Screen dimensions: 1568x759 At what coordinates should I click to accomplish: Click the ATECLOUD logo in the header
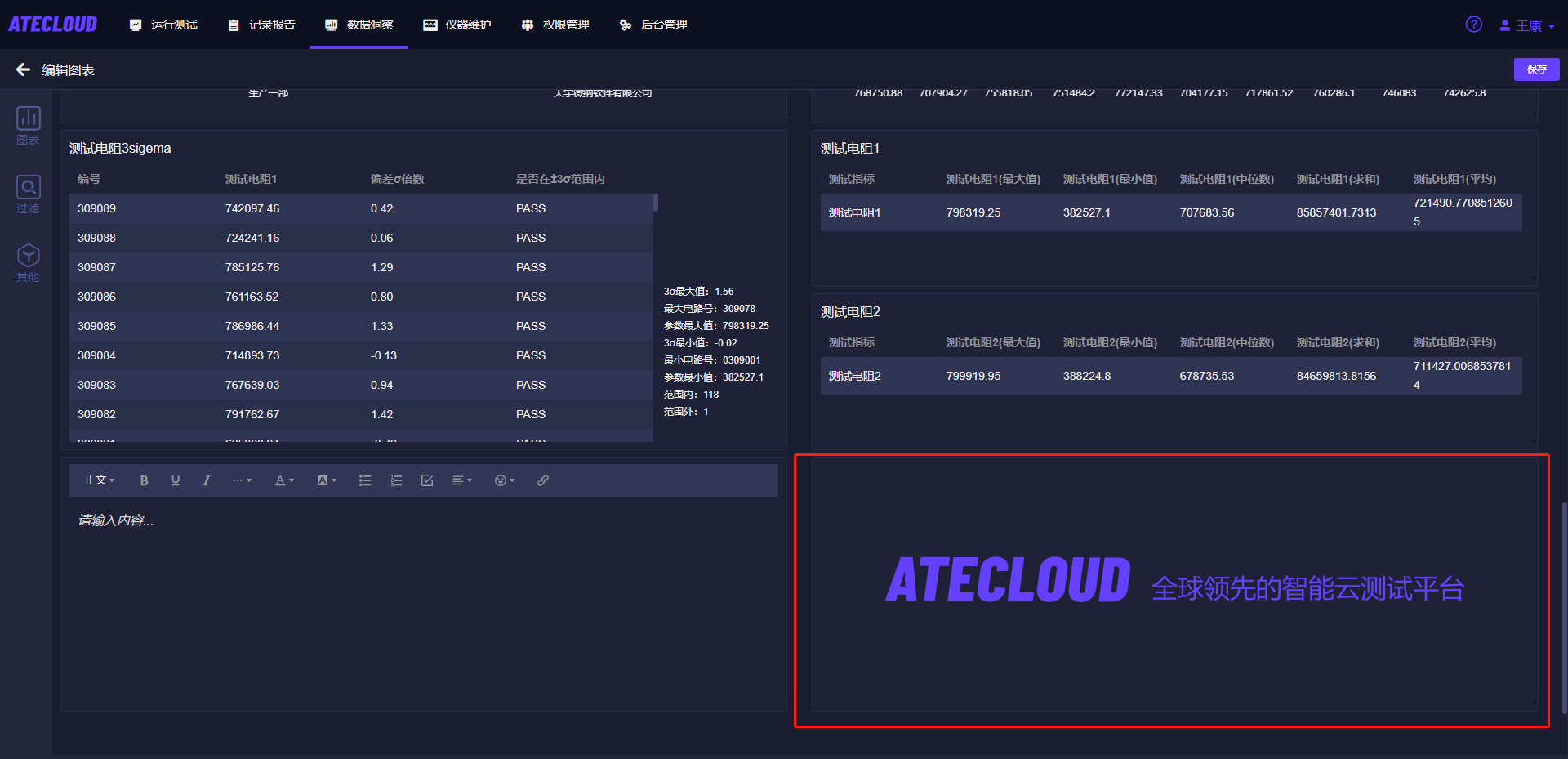click(53, 25)
